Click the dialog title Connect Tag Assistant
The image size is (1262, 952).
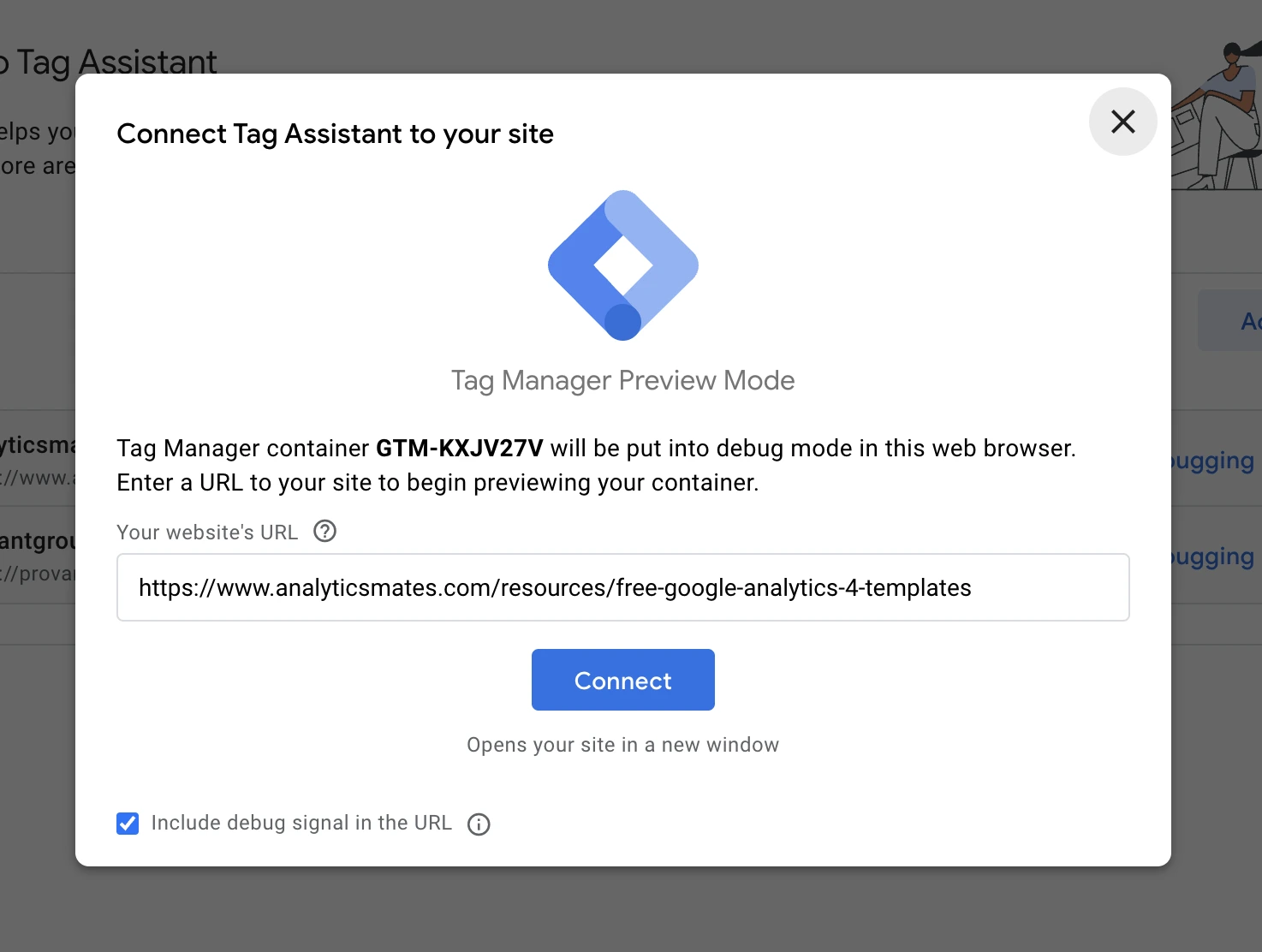pyautogui.click(x=335, y=134)
